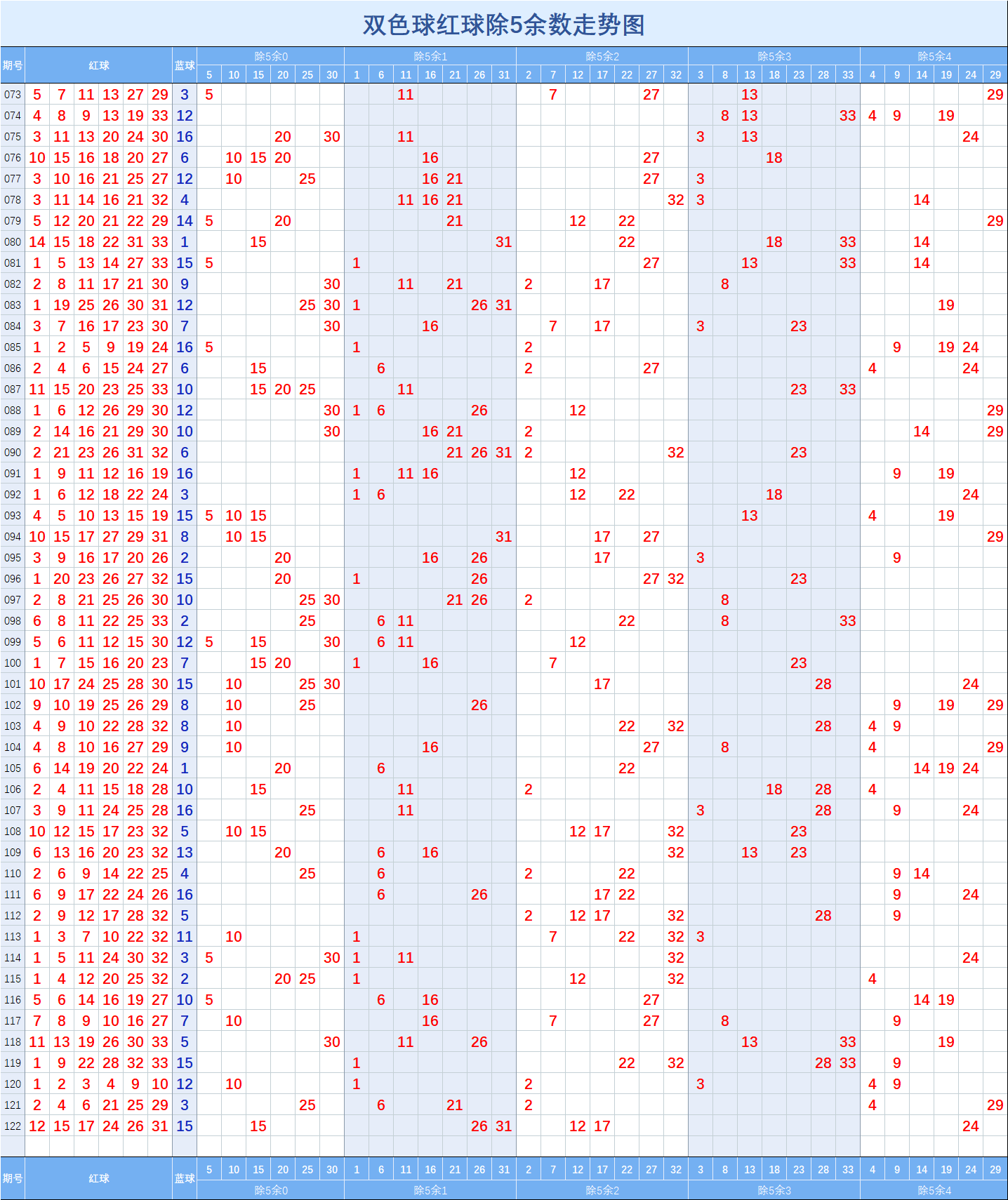Click bottom column footer 17 above 除5余2
Viewport: 1008px width, 1200px height.
pos(602,1169)
